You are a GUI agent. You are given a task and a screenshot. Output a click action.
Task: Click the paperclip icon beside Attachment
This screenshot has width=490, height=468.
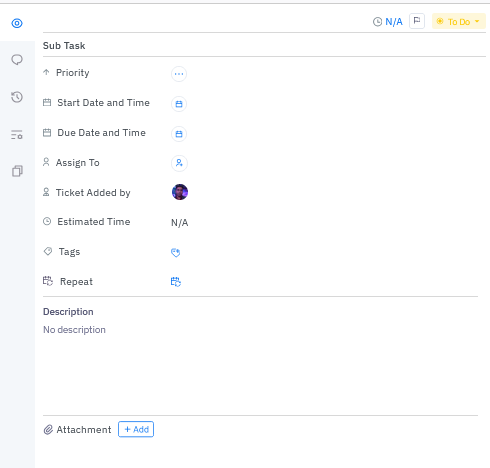pos(48,430)
